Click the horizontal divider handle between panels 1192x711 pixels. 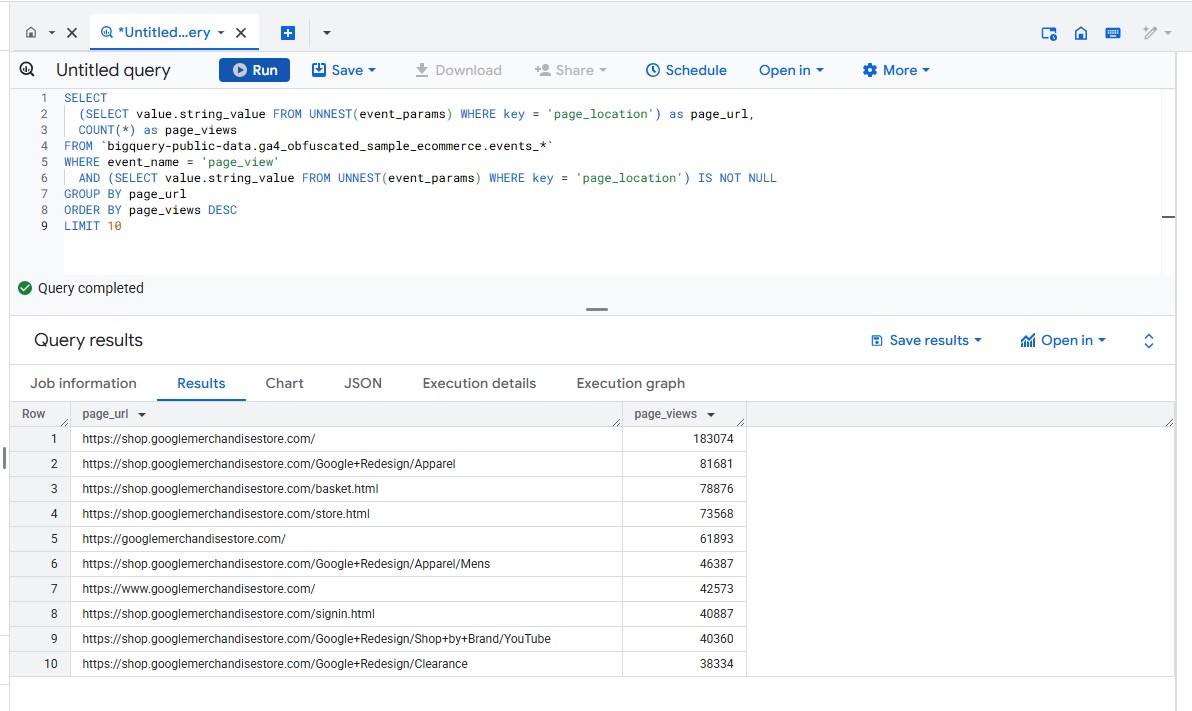click(x=597, y=309)
